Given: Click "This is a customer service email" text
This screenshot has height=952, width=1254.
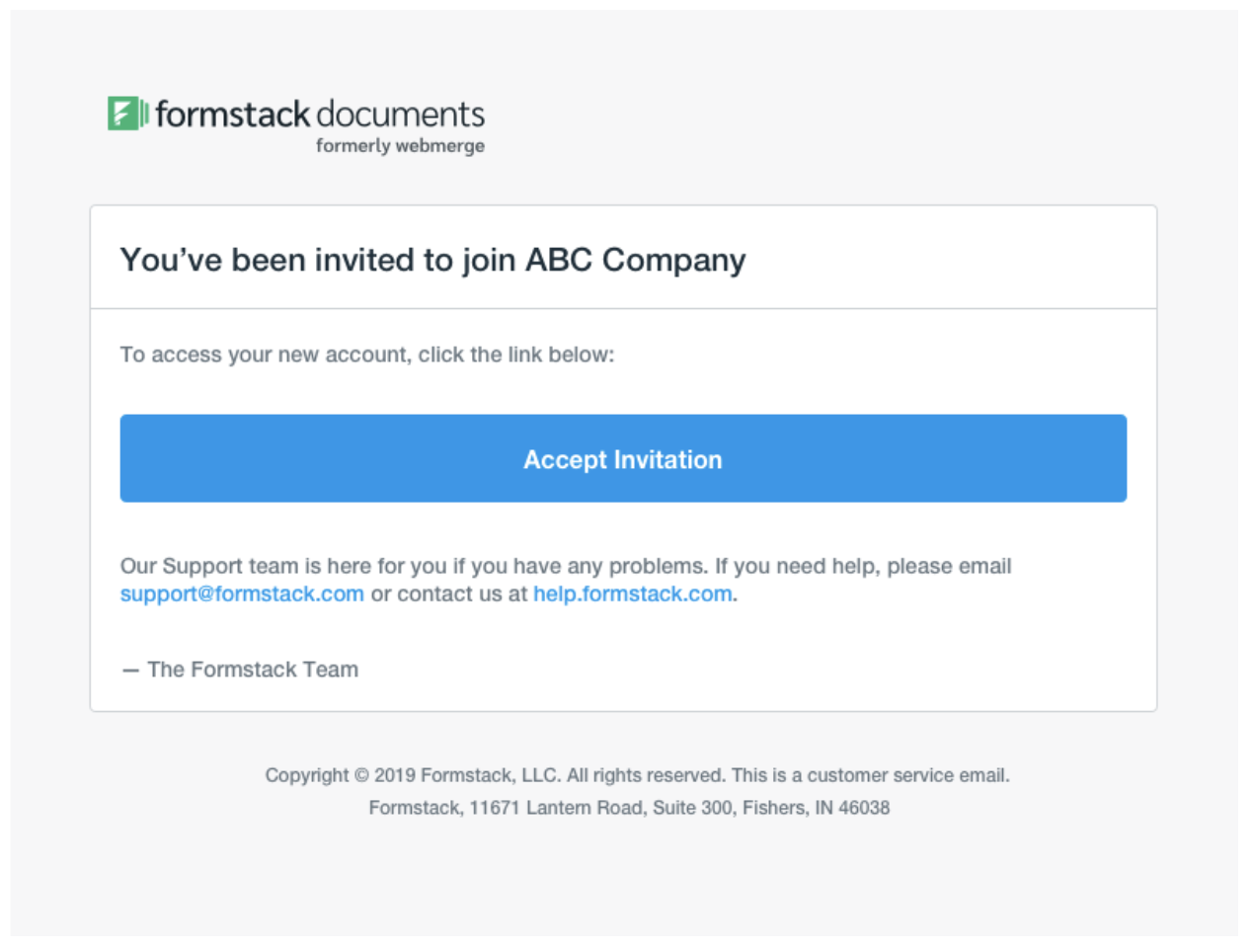Looking at the screenshot, I should click(870, 775).
